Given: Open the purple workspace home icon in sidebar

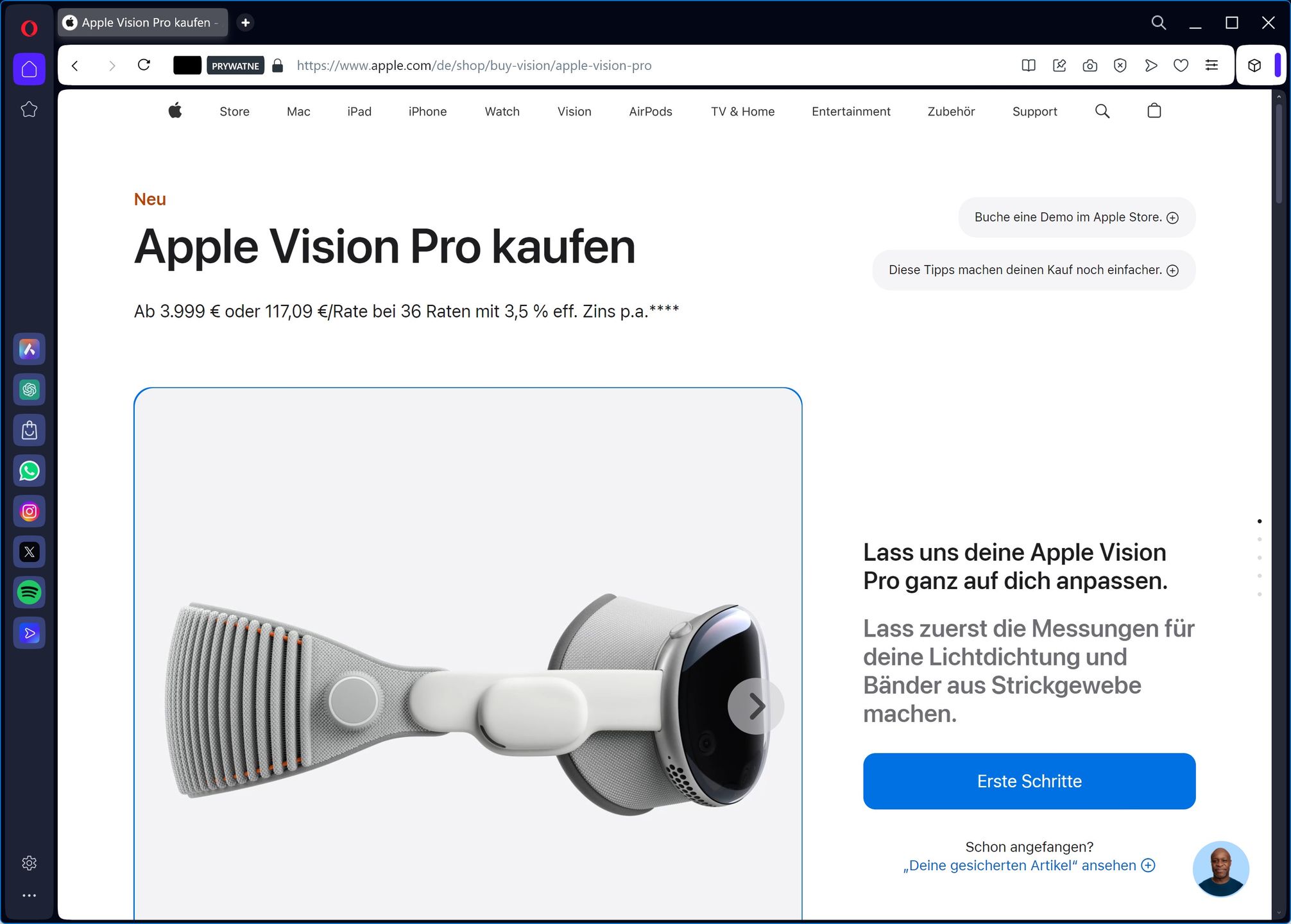Looking at the screenshot, I should [x=30, y=69].
